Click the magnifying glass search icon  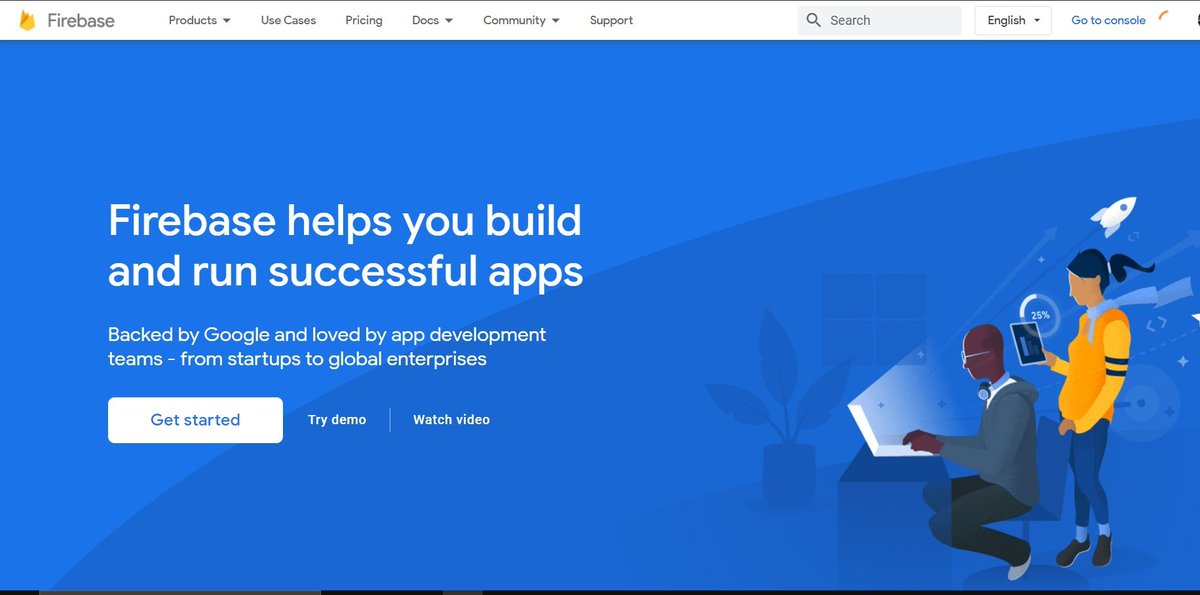tap(813, 20)
